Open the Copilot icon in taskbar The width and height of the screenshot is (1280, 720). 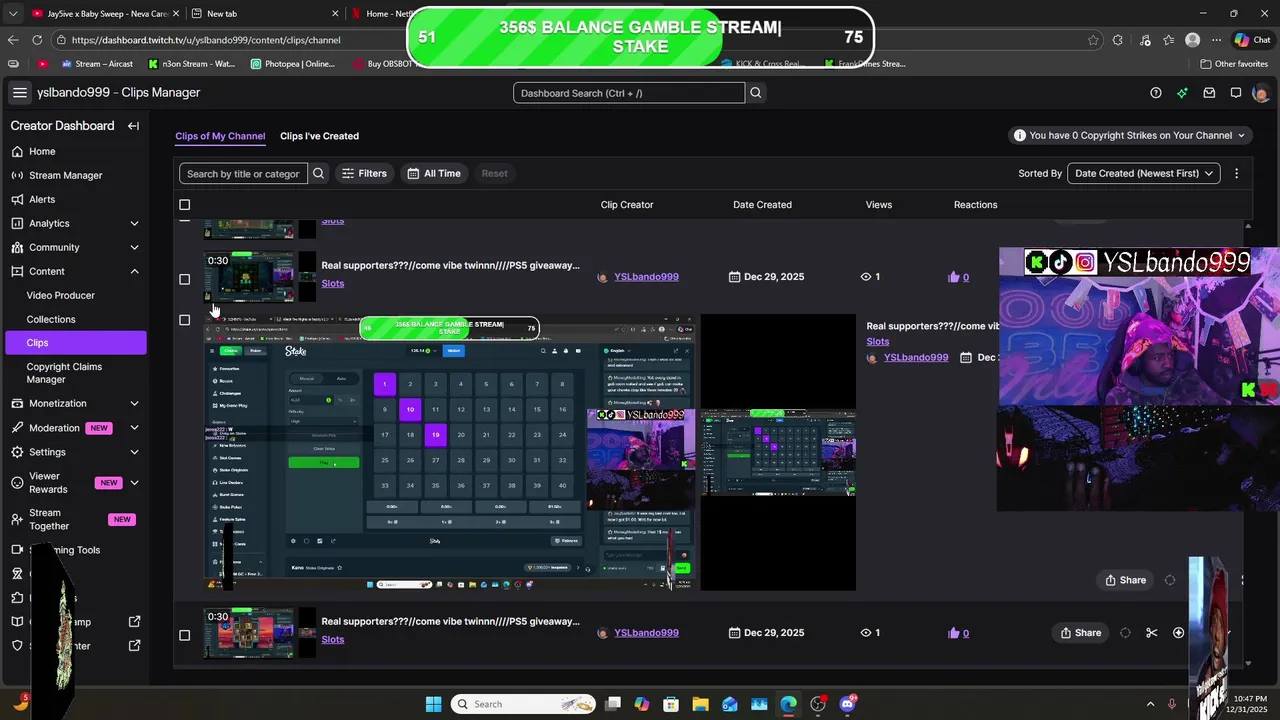(x=642, y=704)
